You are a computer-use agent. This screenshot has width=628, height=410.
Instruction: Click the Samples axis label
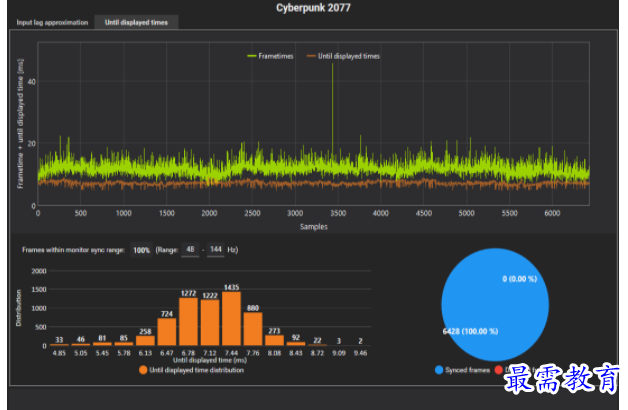pyautogui.click(x=314, y=227)
